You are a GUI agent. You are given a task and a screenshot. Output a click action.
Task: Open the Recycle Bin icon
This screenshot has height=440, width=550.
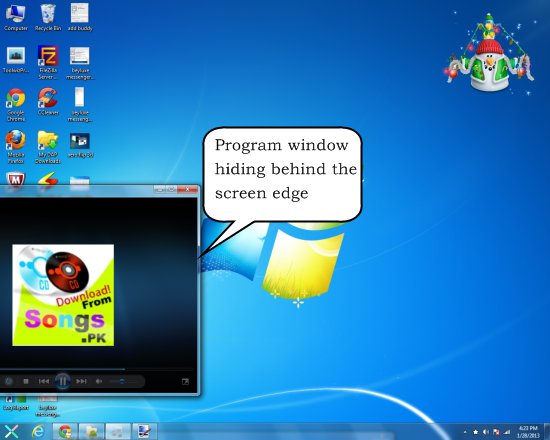point(48,18)
